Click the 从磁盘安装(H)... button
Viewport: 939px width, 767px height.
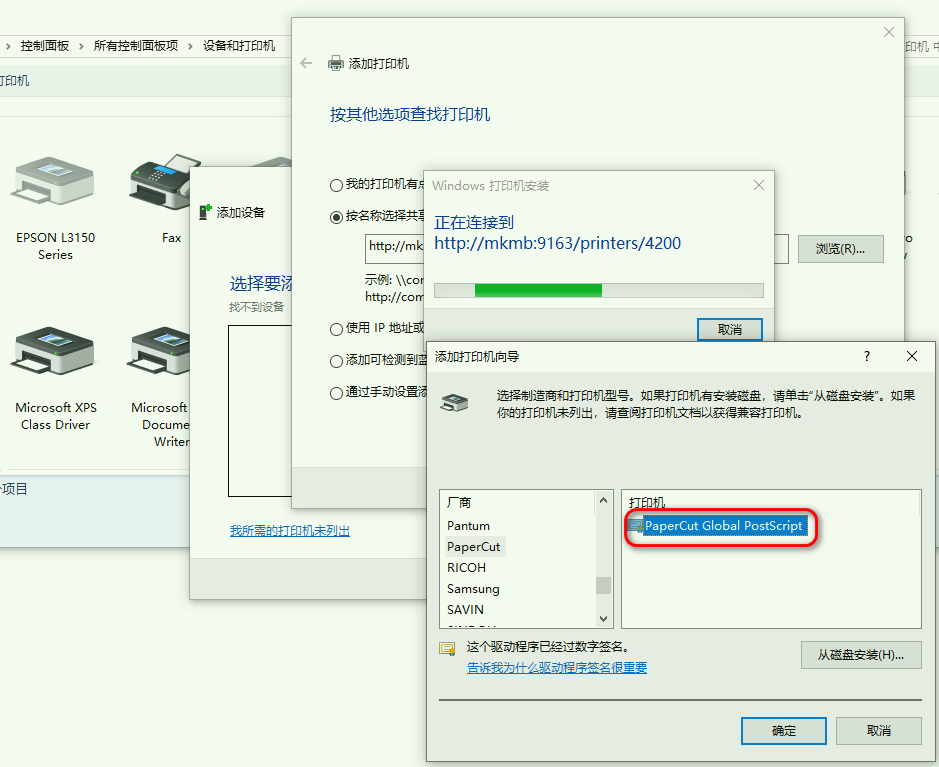coord(860,655)
